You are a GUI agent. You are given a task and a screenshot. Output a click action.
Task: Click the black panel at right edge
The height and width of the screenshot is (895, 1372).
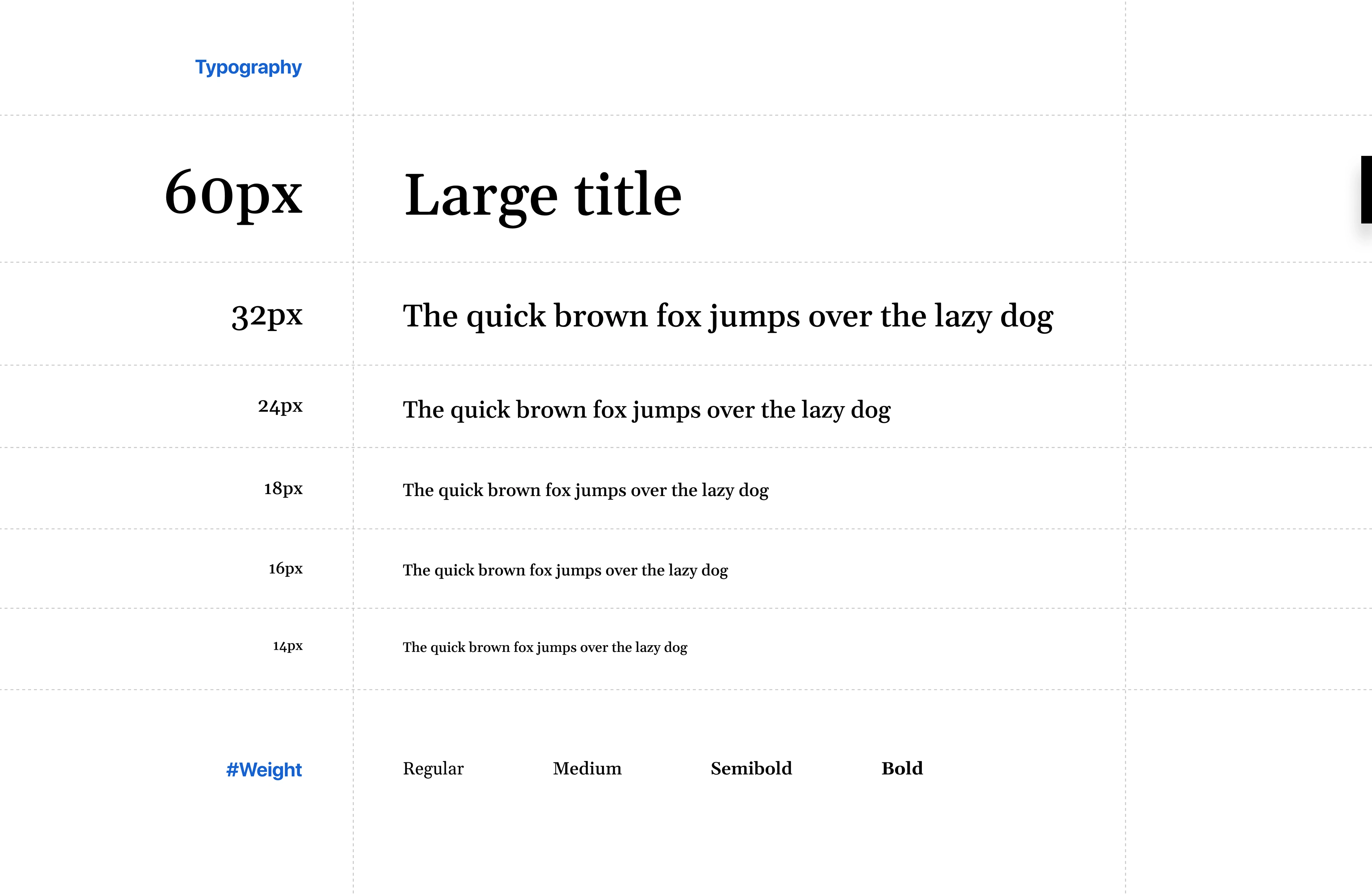(1366, 189)
